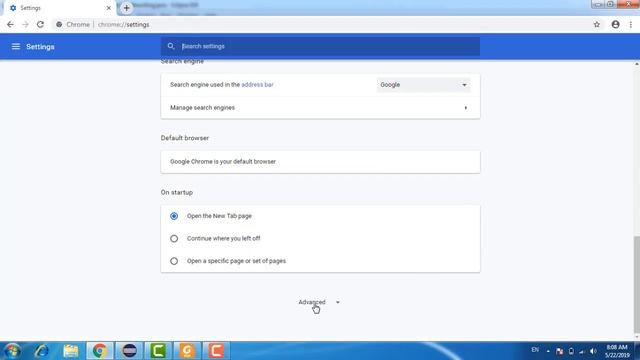Click the scrollbar up arrow
Screen dimensions: 640x360
636,64
